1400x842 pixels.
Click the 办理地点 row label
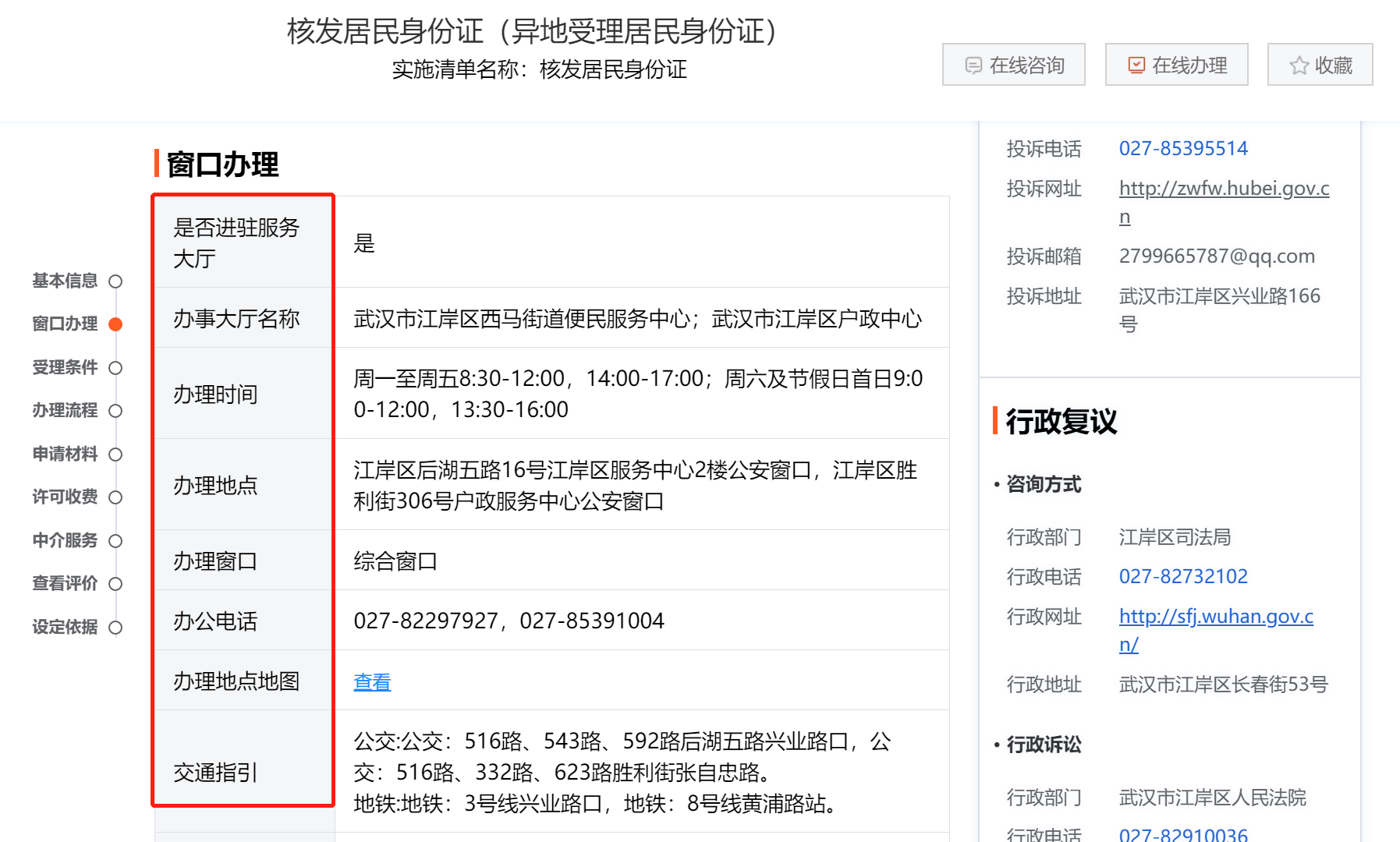(215, 486)
